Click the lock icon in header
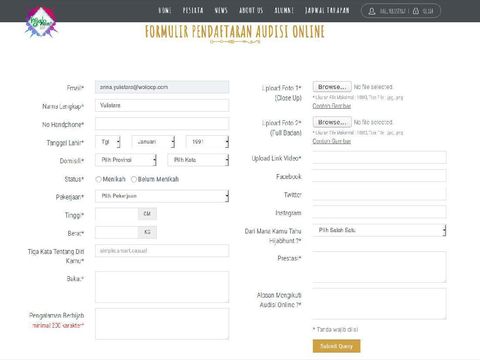 pyautogui.click(x=416, y=11)
